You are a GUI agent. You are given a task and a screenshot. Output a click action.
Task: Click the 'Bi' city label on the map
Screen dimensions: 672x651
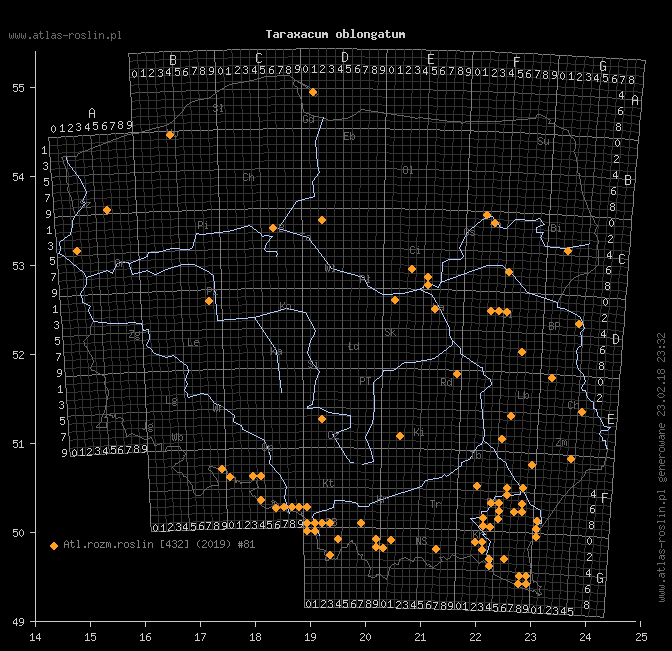pyautogui.click(x=556, y=228)
